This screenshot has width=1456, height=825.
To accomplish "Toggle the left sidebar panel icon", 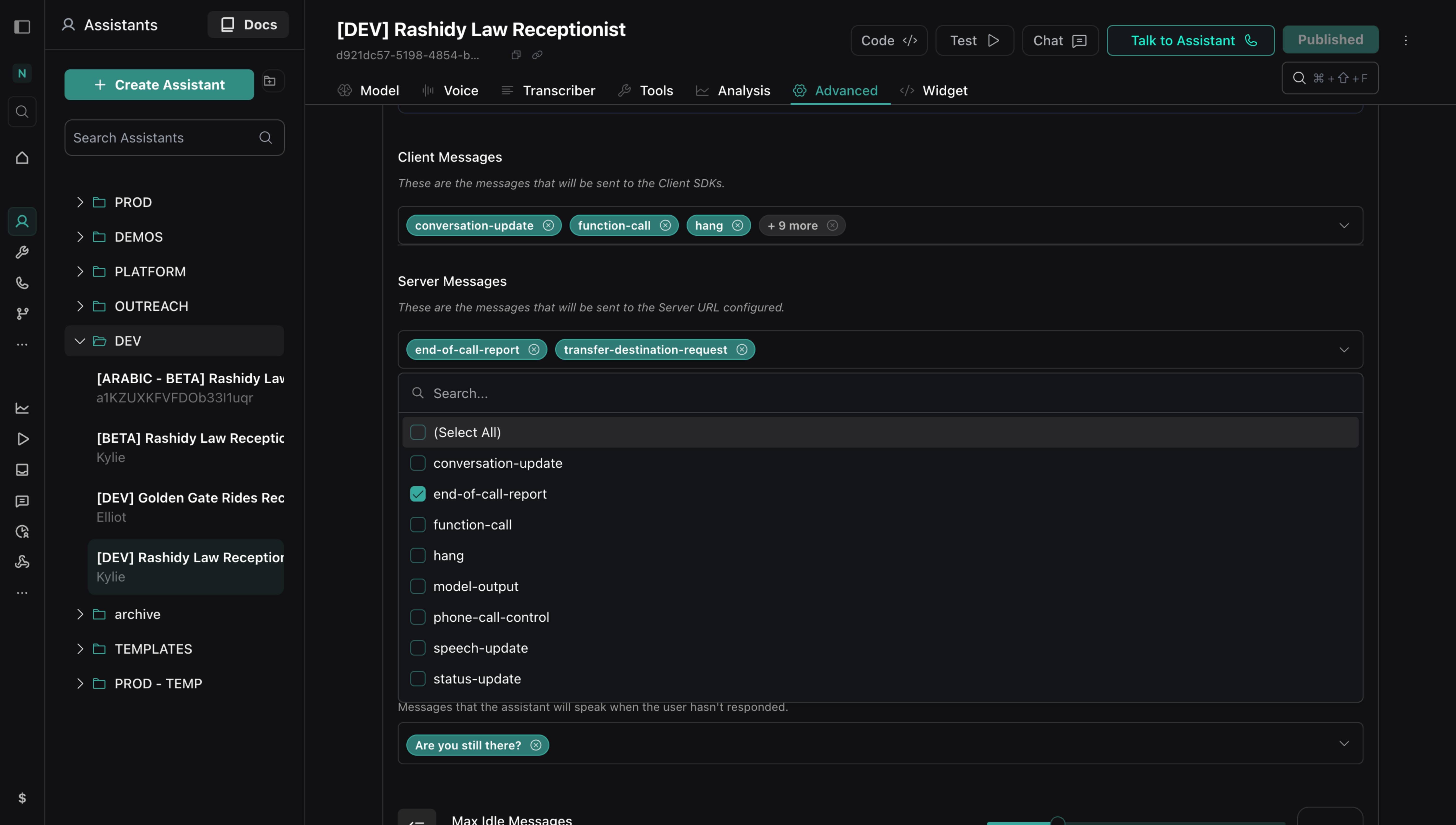I will pyautogui.click(x=22, y=27).
